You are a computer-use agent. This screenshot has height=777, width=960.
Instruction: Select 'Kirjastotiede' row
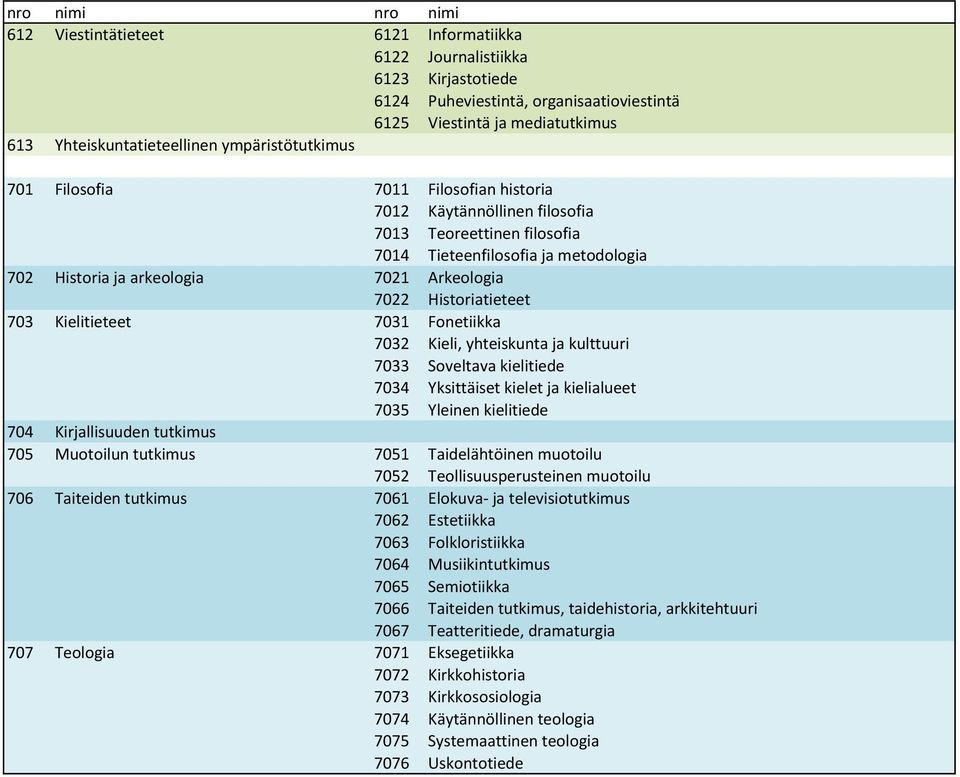472,79
